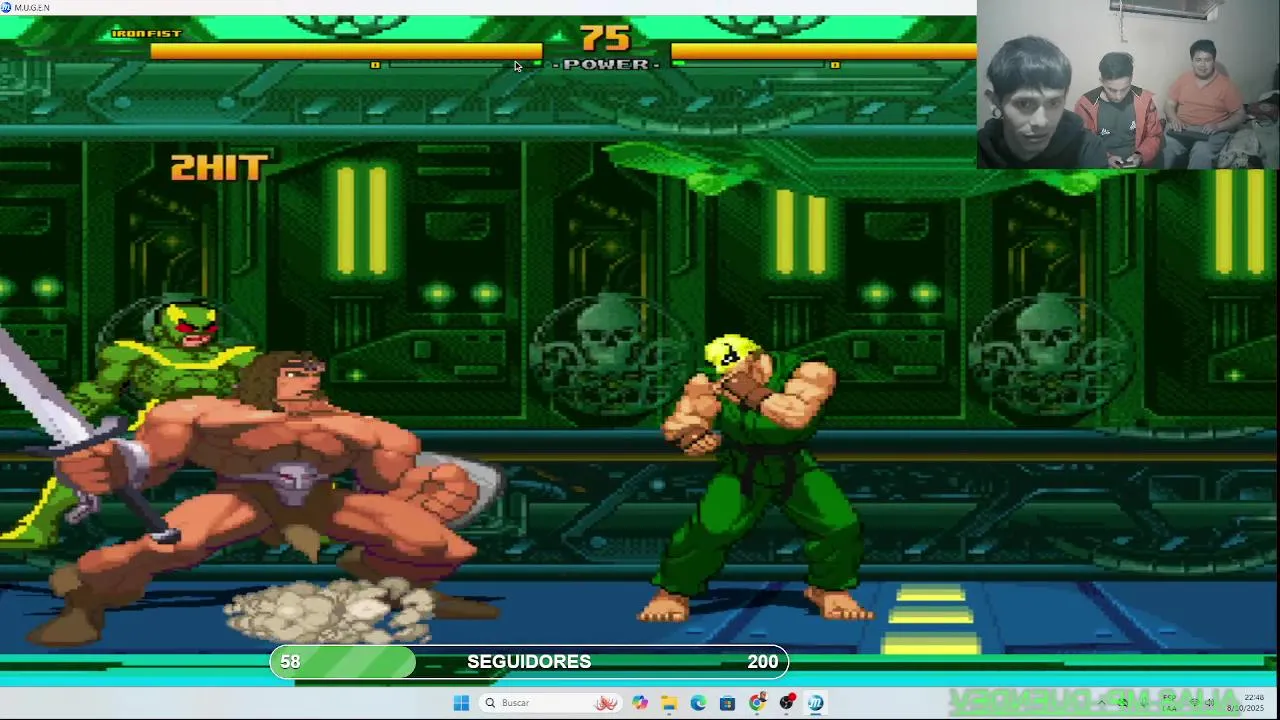The image size is (1280, 720).
Task: Open File Explorer from the taskbar
Action: (669, 703)
